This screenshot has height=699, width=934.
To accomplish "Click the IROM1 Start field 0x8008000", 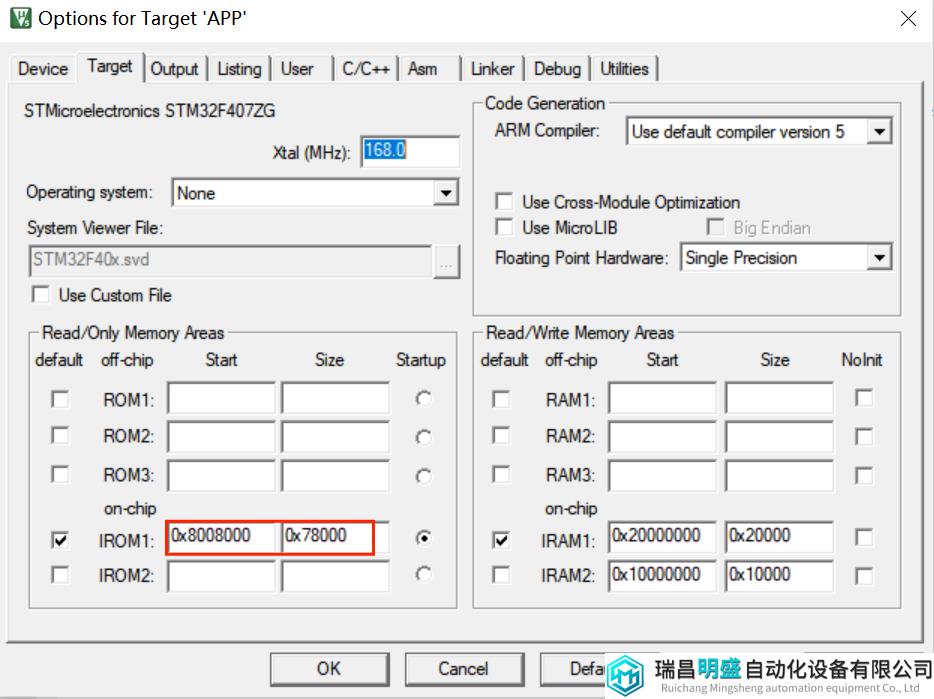I will point(222,536).
